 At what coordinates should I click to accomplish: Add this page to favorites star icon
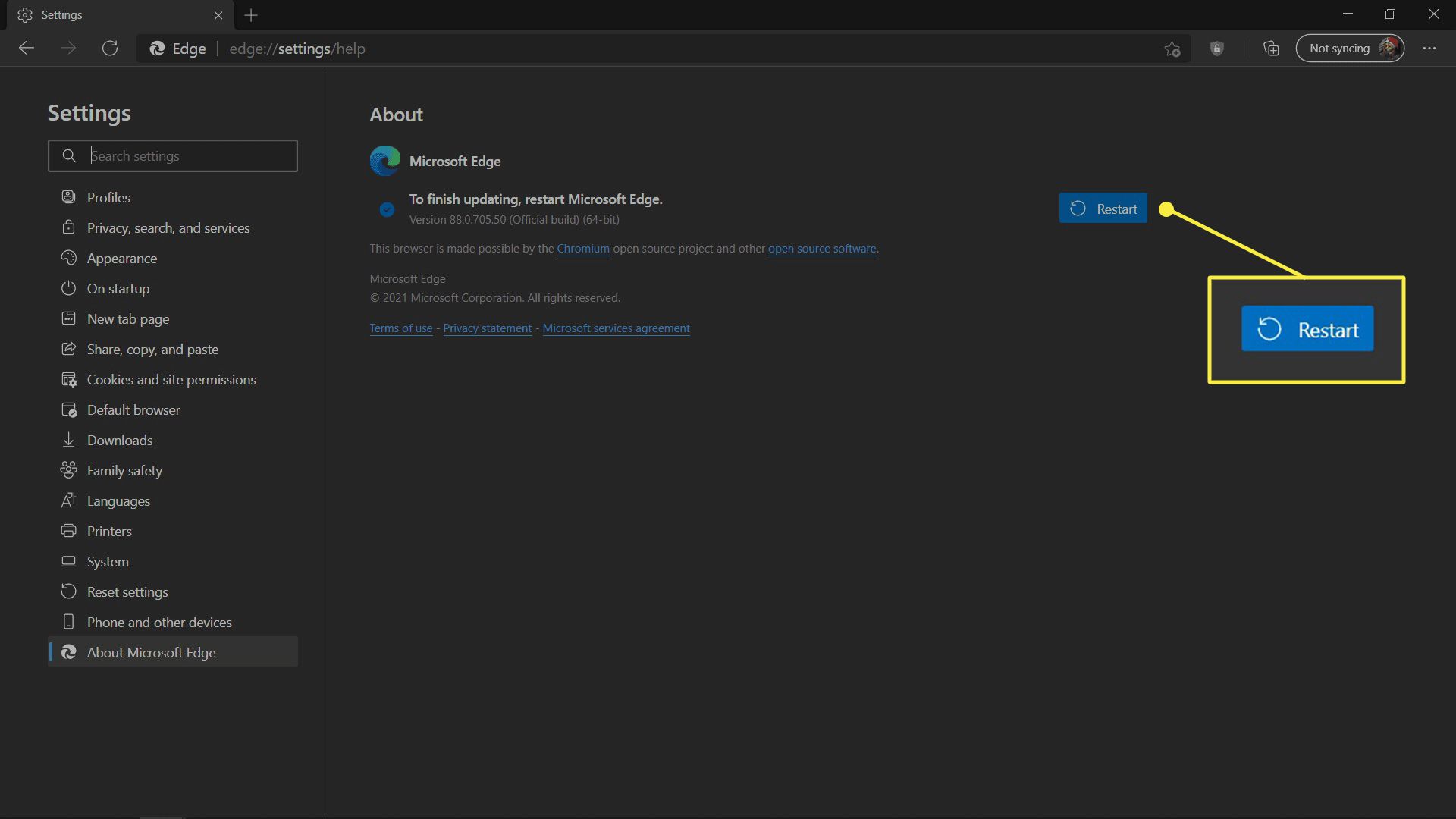point(1172,49)
